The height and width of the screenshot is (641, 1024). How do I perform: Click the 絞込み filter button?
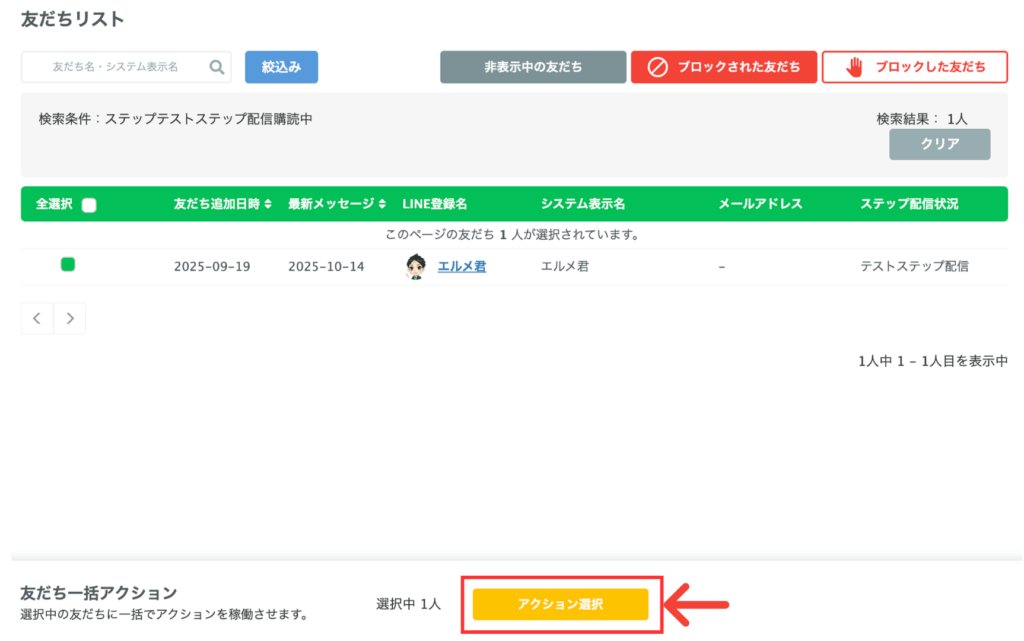(281, 67)
